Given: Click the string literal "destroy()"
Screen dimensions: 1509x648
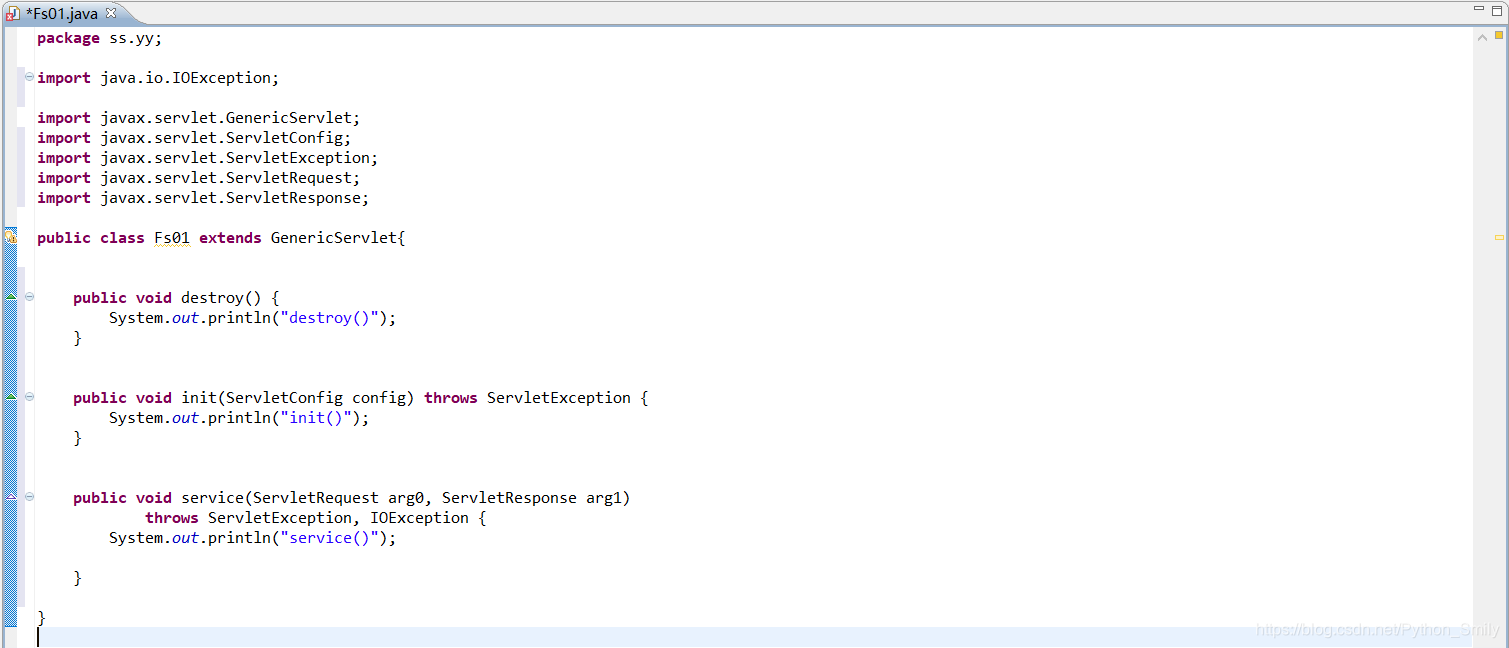Looking at the screenshot, I should (330, 318).
